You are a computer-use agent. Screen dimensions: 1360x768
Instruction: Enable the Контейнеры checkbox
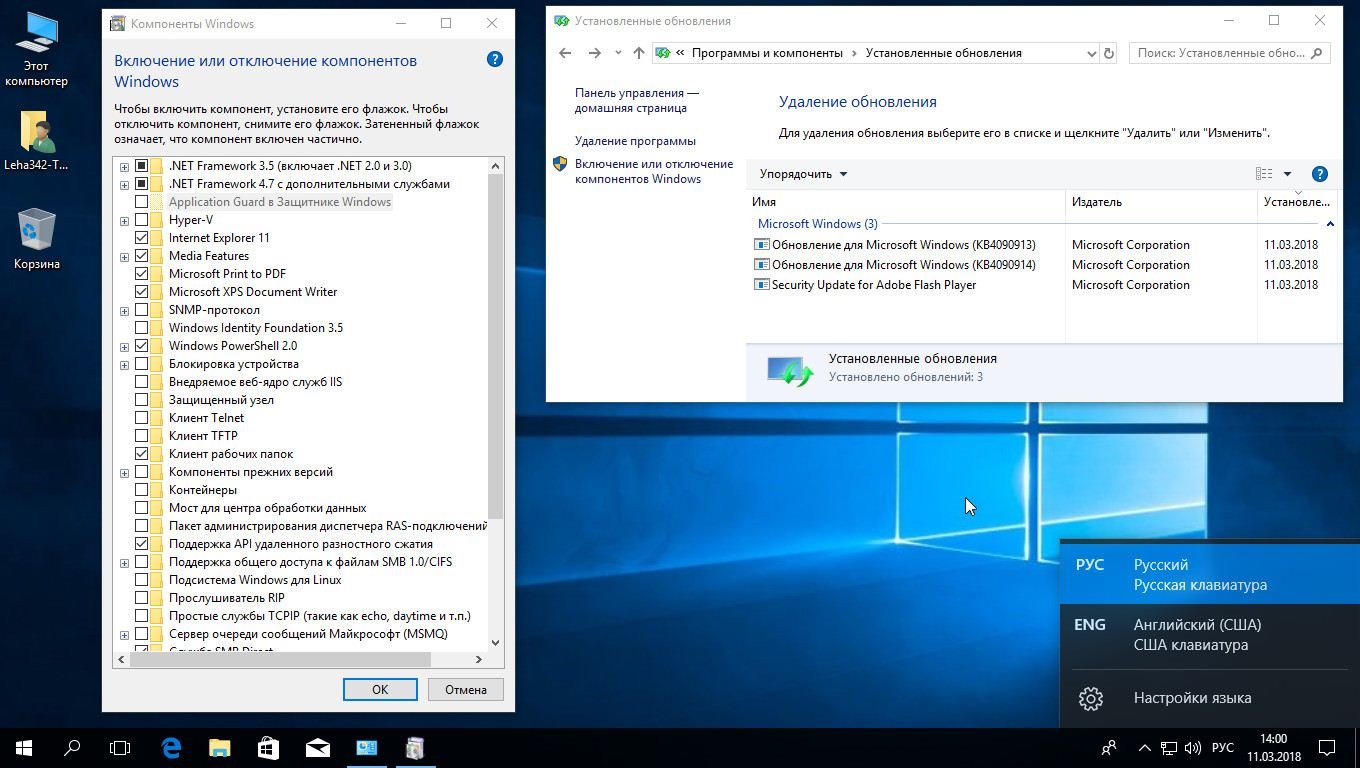point(141,490)
